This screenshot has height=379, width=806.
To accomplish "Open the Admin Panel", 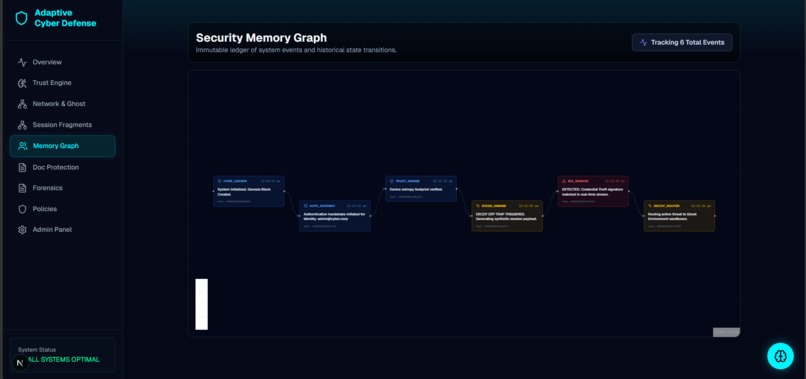I will pyautogui.click(x=63, y=230).
